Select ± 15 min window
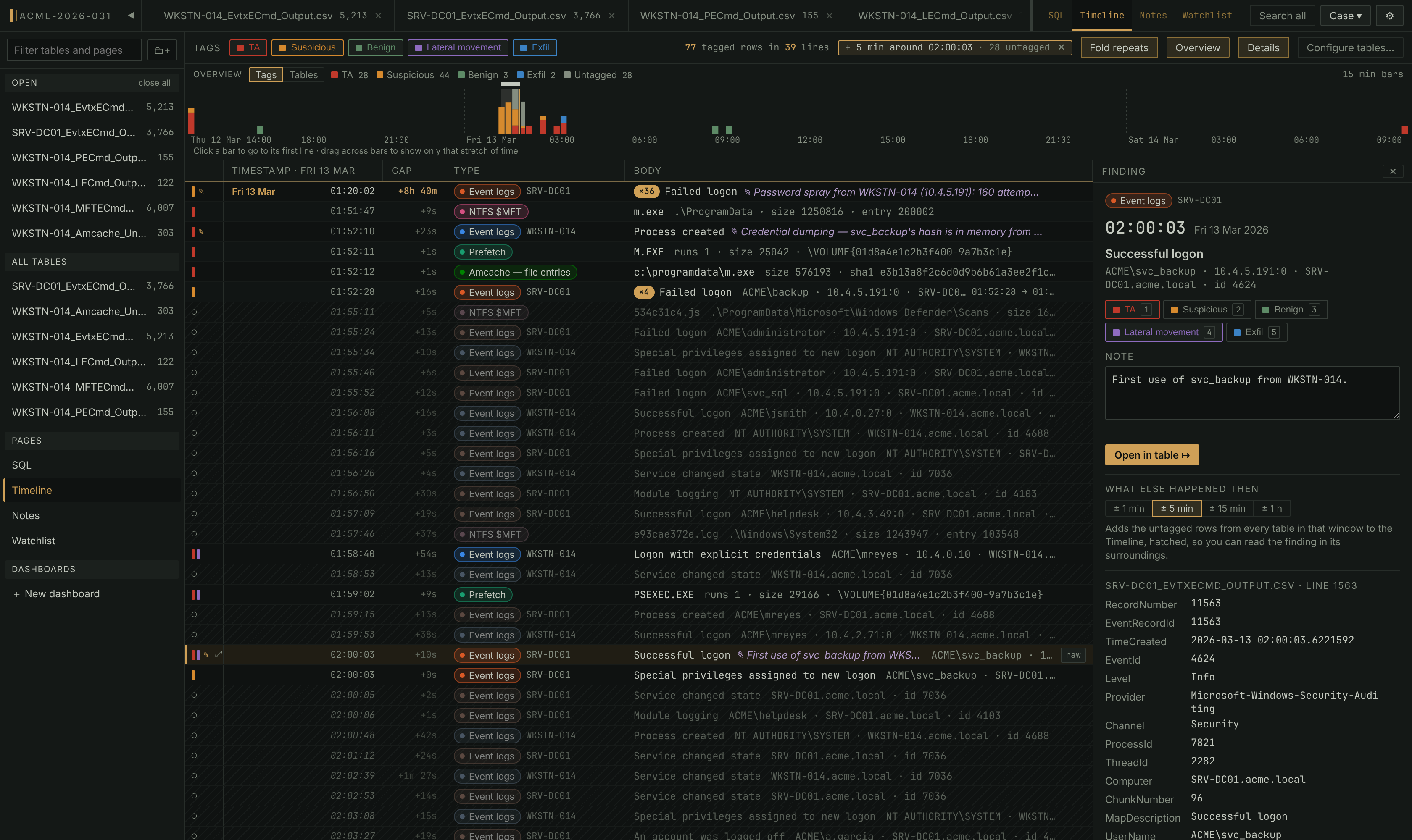1412x840 pixels. (1227, 508)
